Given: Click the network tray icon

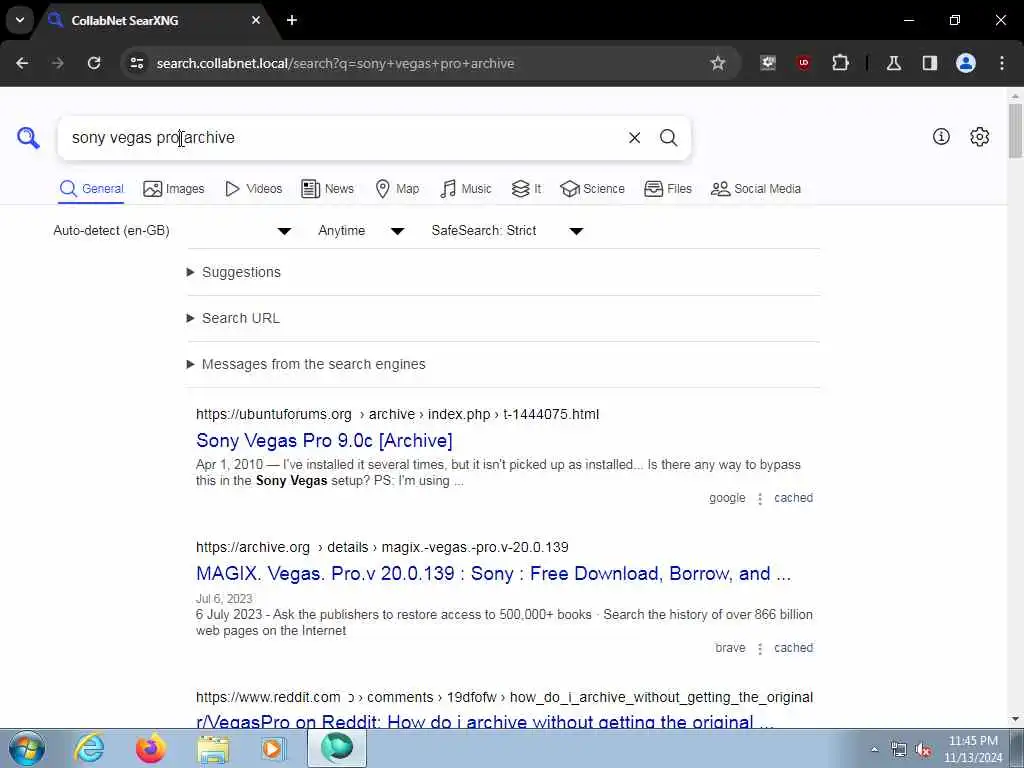Looking at the screenshot, I should (x=899, y=750).
